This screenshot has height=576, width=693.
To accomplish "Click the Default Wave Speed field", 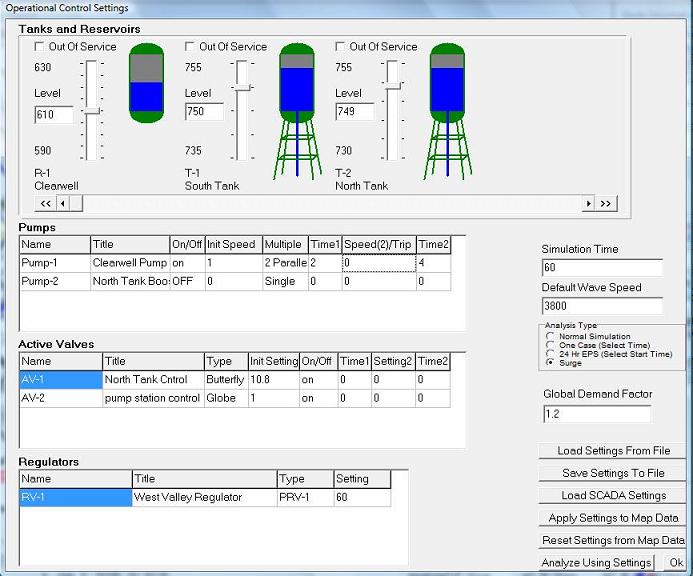I will click(602, 306).
